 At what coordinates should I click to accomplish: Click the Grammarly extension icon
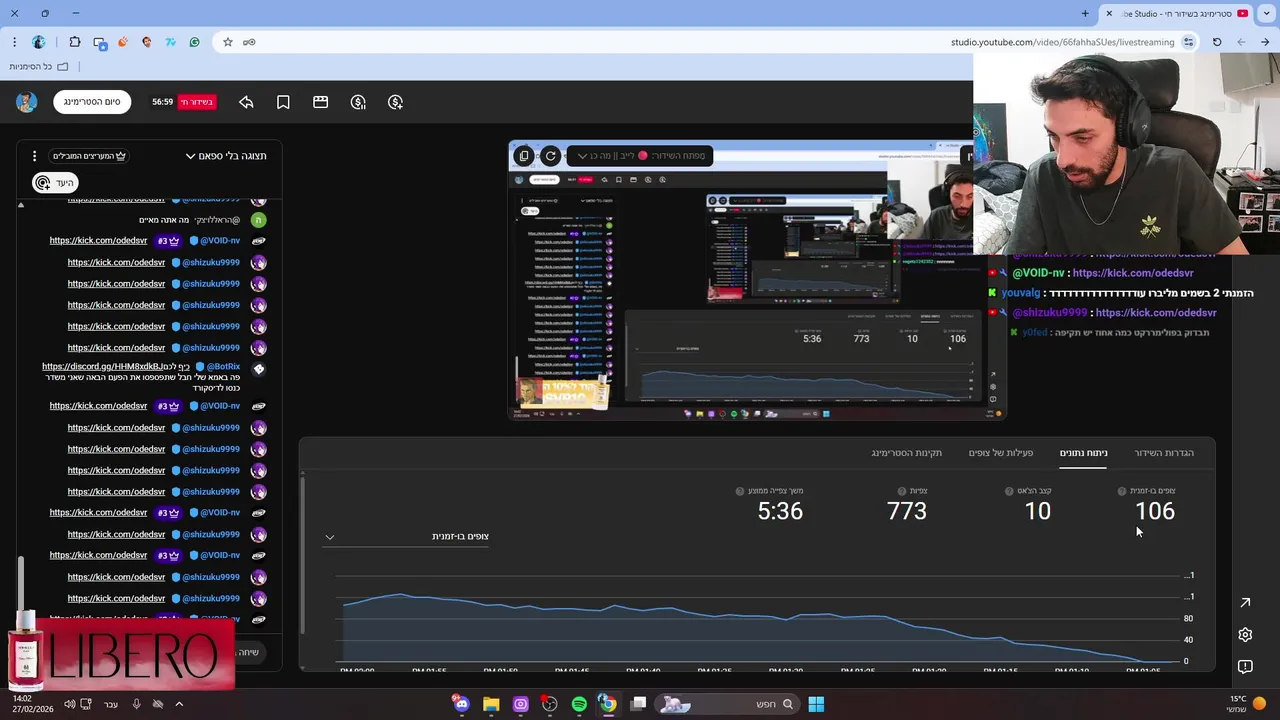pos(194,42)
